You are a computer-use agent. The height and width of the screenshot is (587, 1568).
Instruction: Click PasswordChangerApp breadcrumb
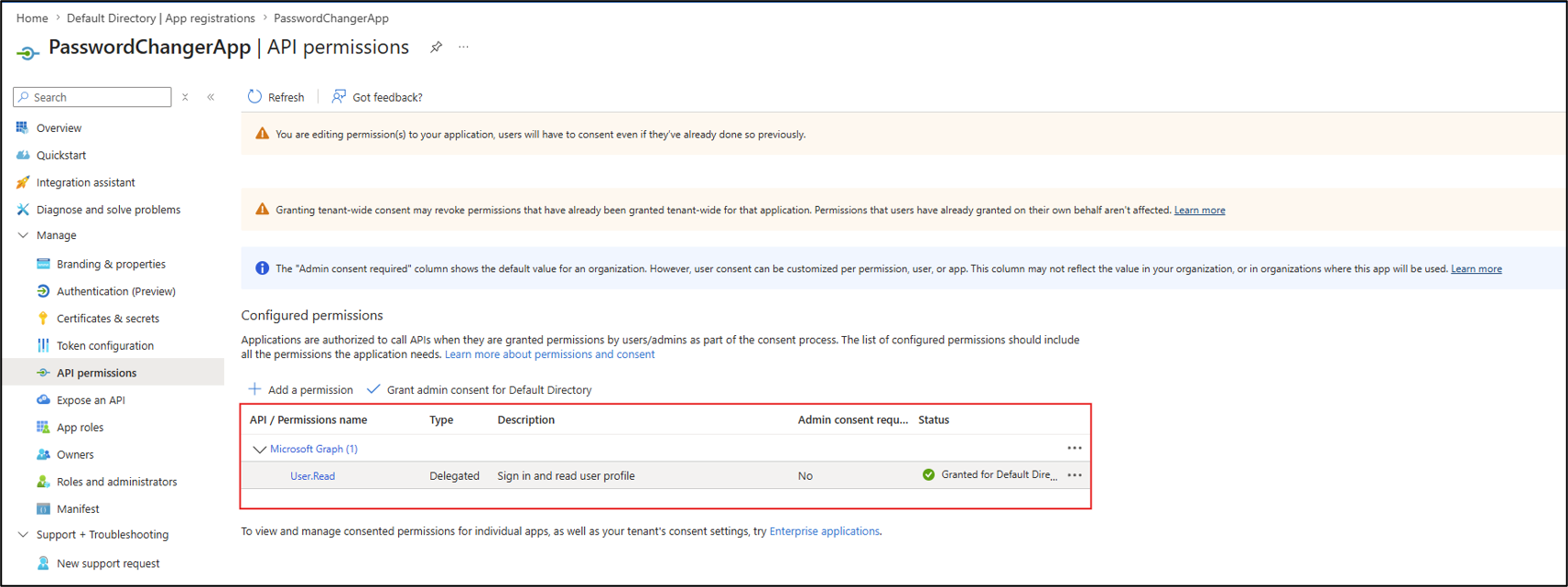(331, 18)
